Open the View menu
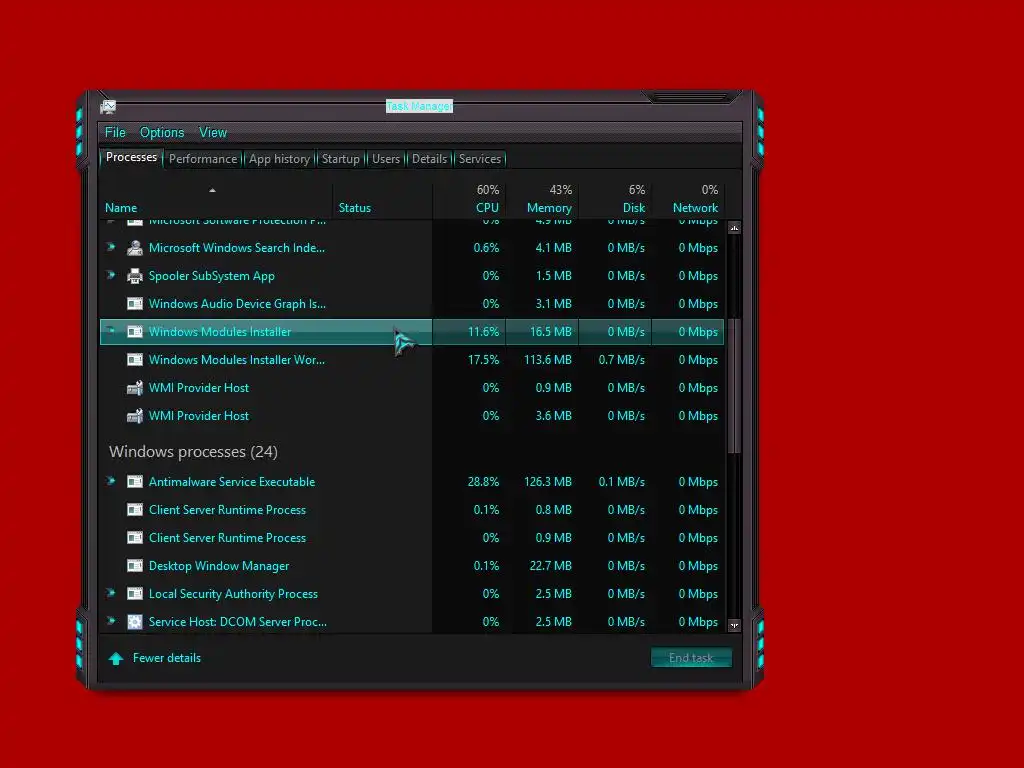 [213, 133]
